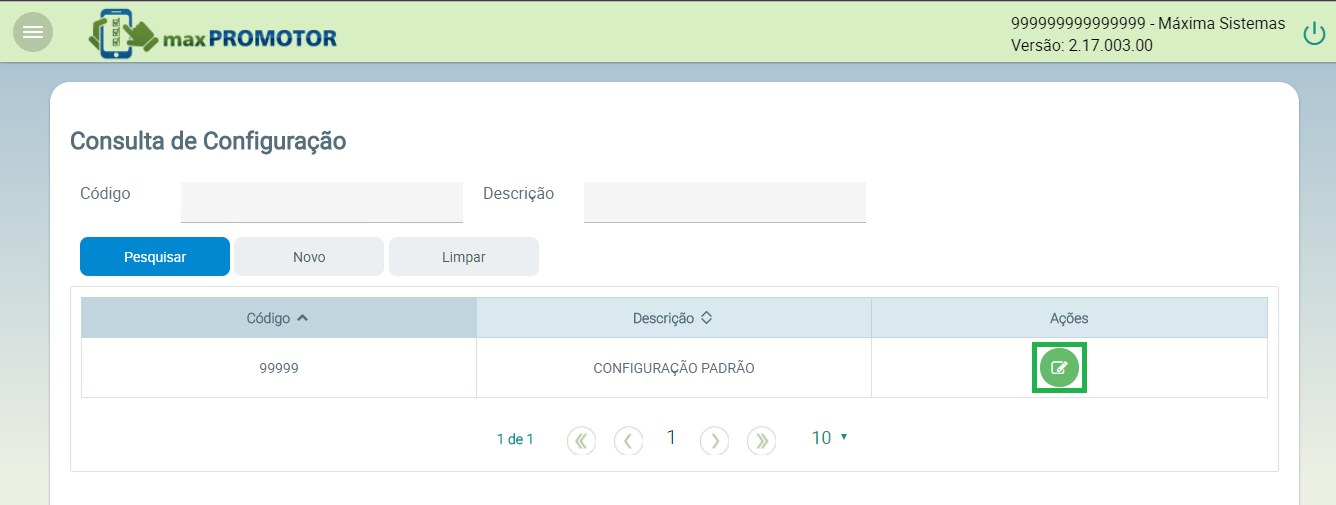
Task: Focus the Código input field
Action: [322, 202]
